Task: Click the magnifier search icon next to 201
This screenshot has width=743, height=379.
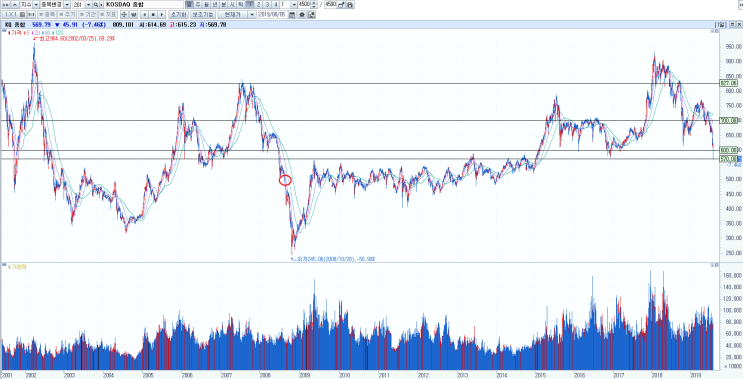Action: 96,4
